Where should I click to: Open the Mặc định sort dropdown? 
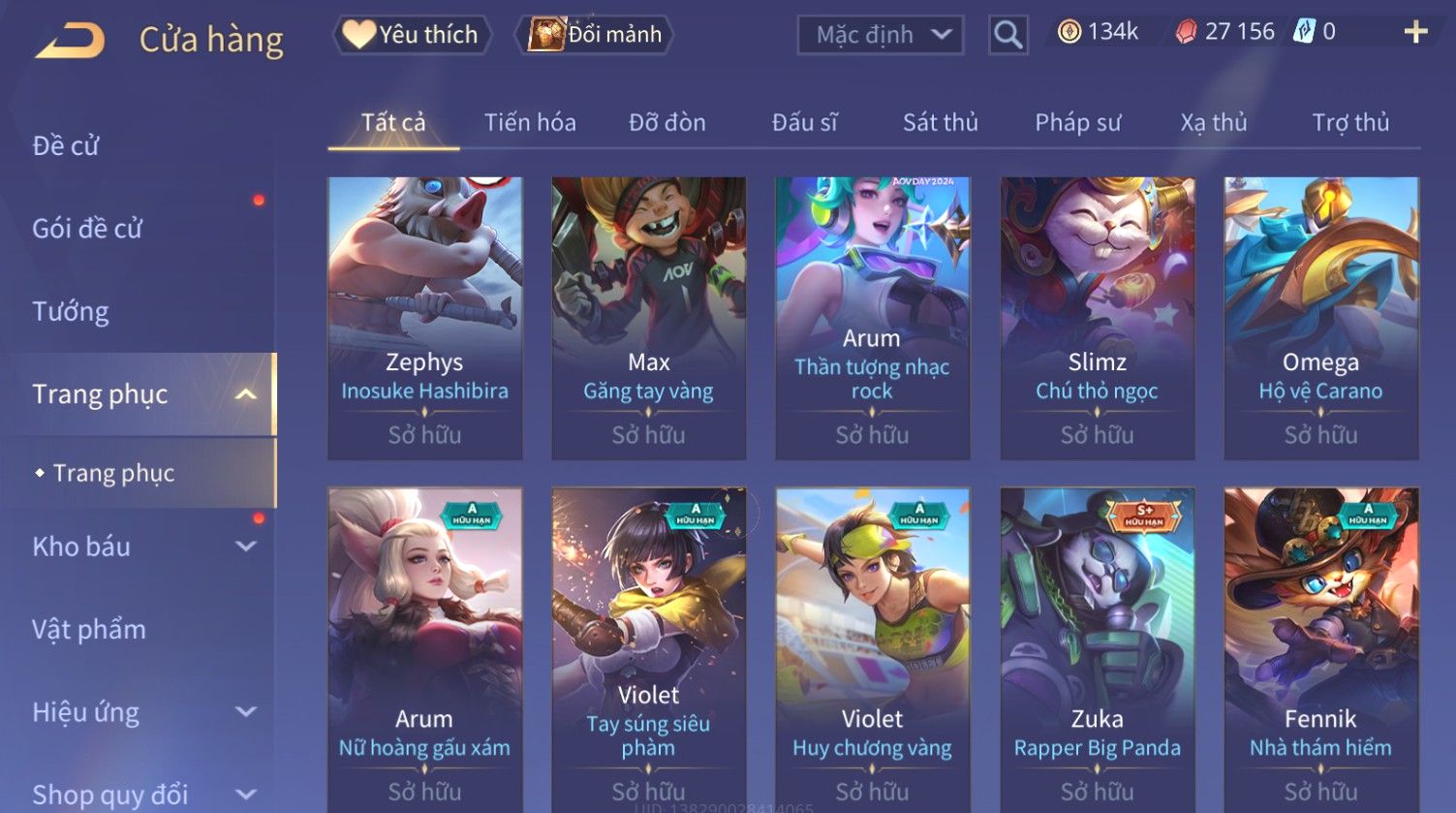[880, 35]
